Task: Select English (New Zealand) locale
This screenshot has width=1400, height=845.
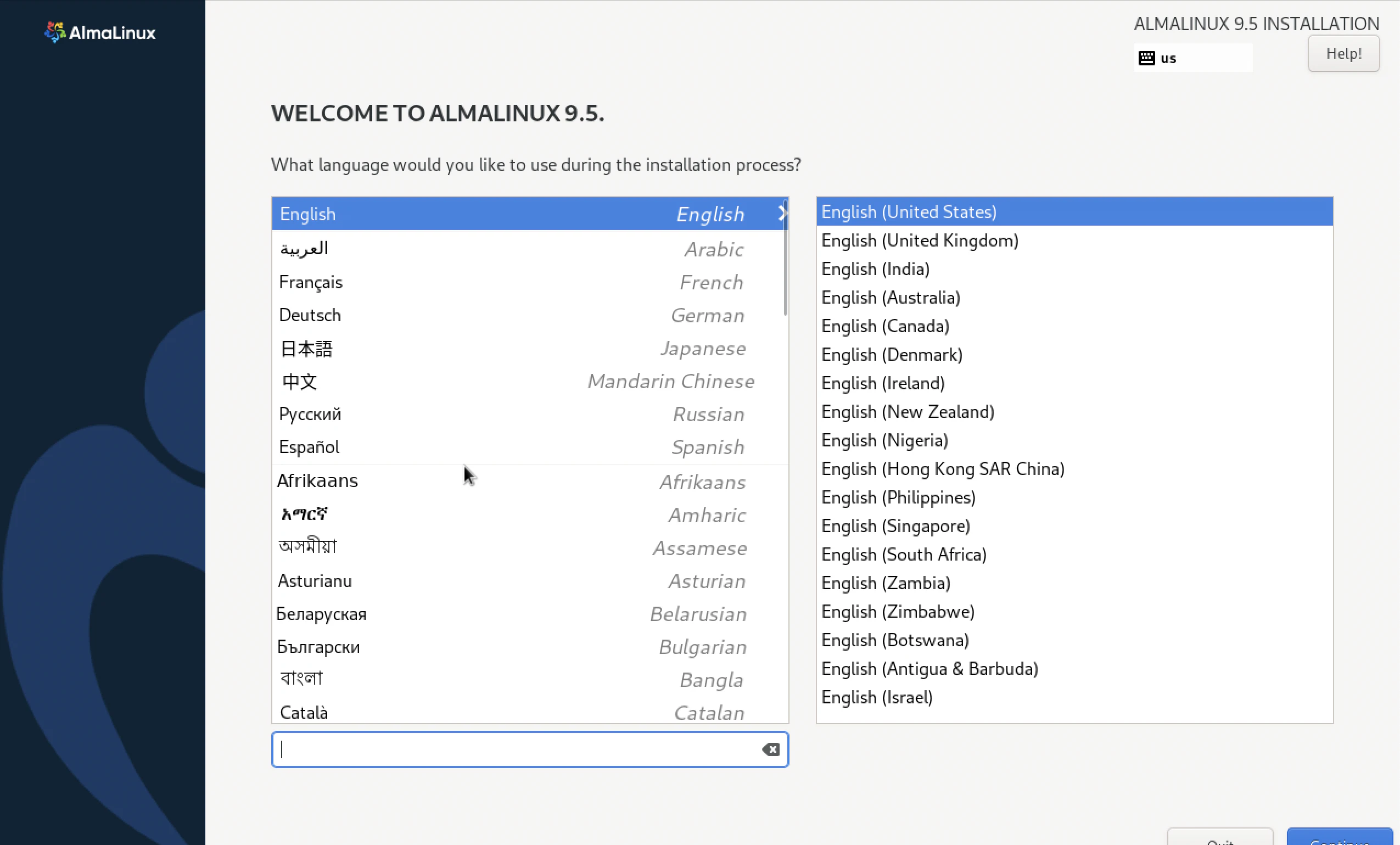Action: (1074, 411)
